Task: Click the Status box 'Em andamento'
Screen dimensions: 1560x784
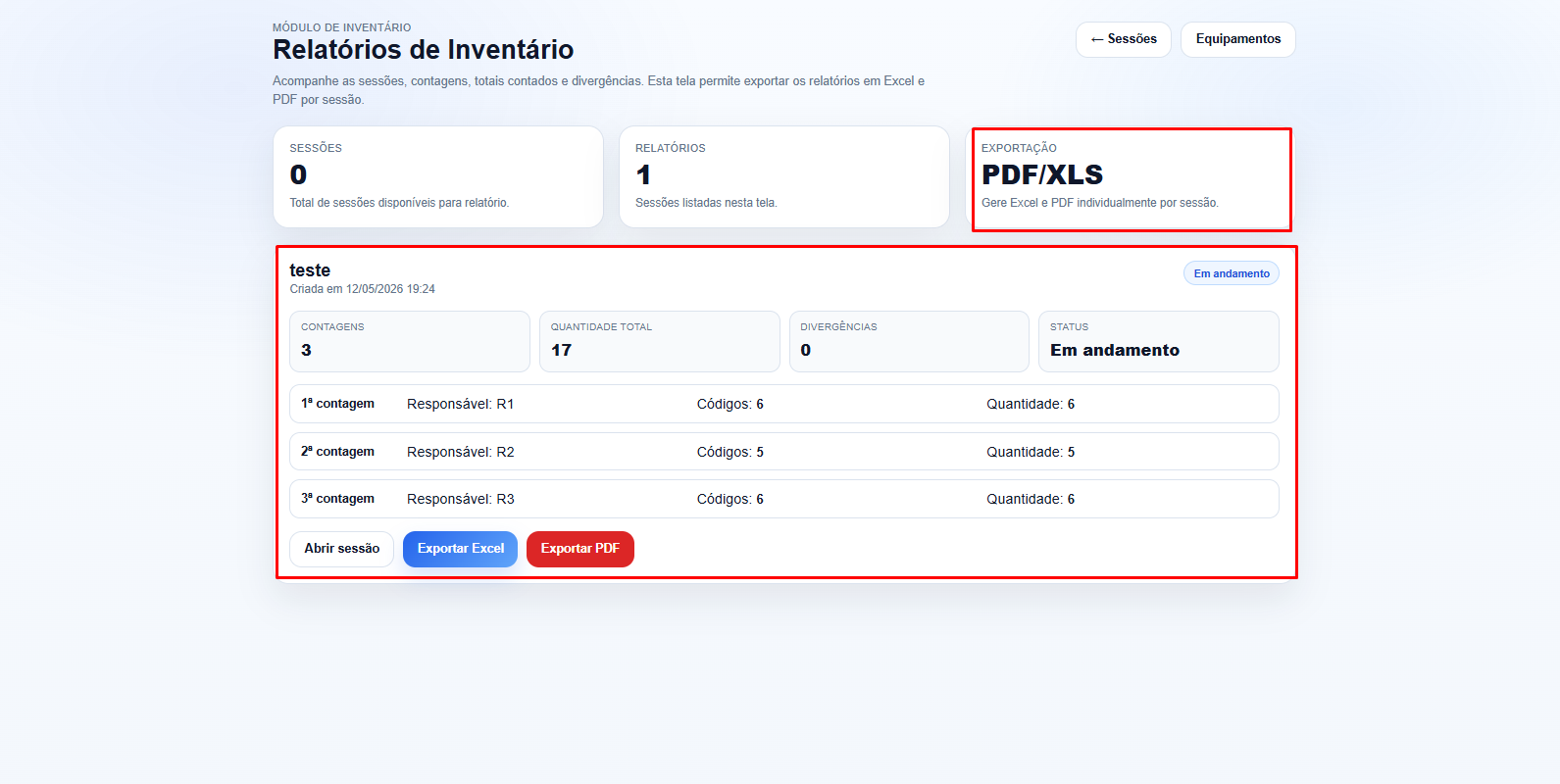Action: coord(1159,341)
